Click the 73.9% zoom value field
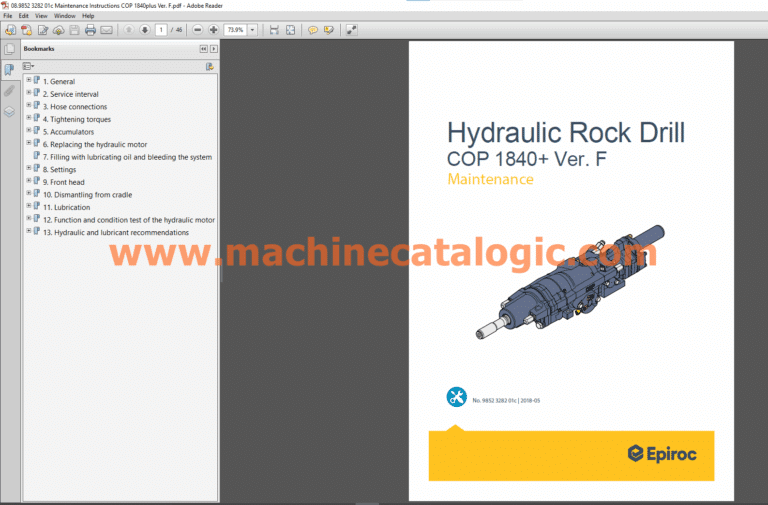The image size is (768, 505). click(x=236, y=30)
